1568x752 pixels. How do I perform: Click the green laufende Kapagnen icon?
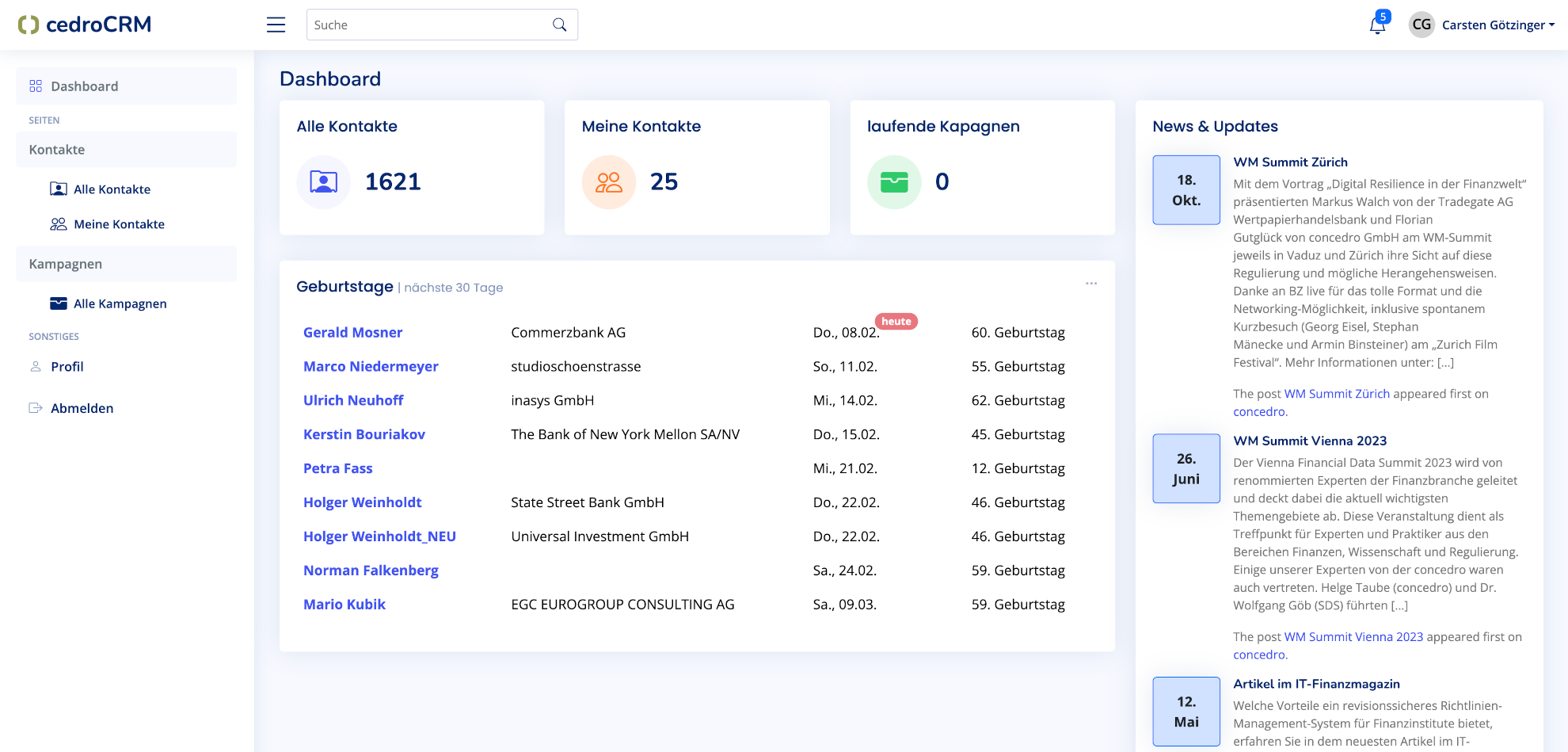[x=893, y=182]
